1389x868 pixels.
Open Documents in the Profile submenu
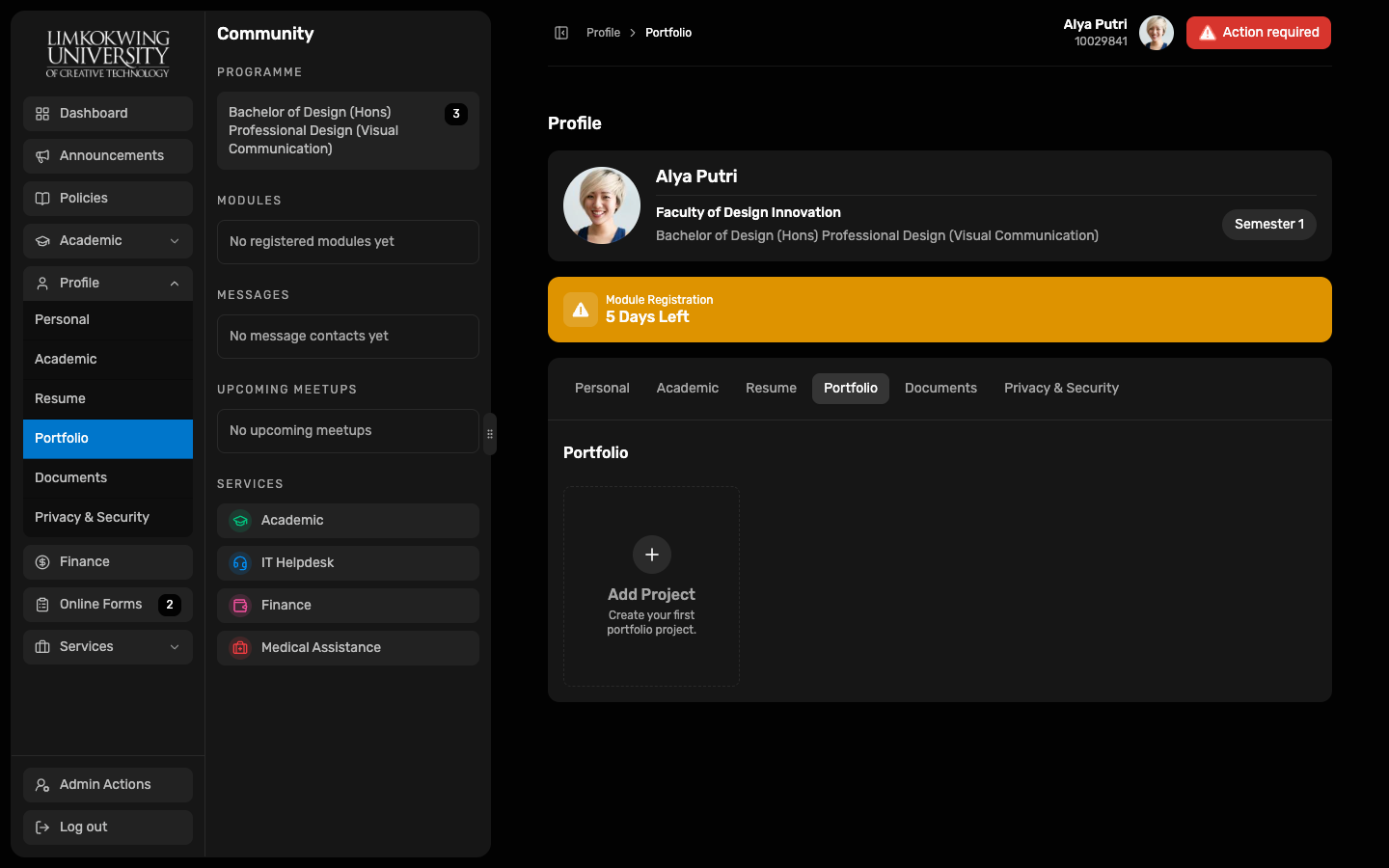108,478
